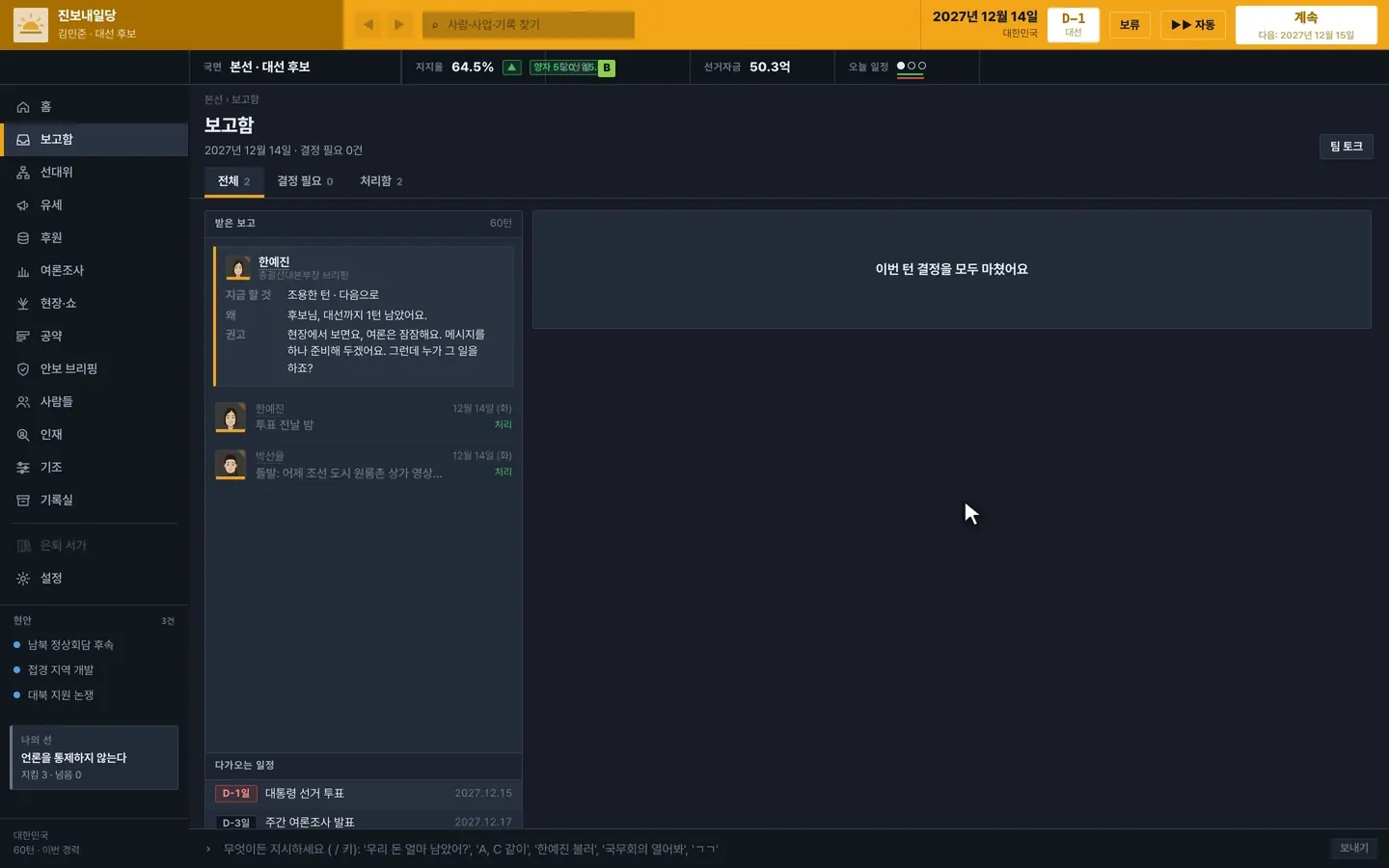
Task: Open 한예진 briefing card
Action: [363, 315]
